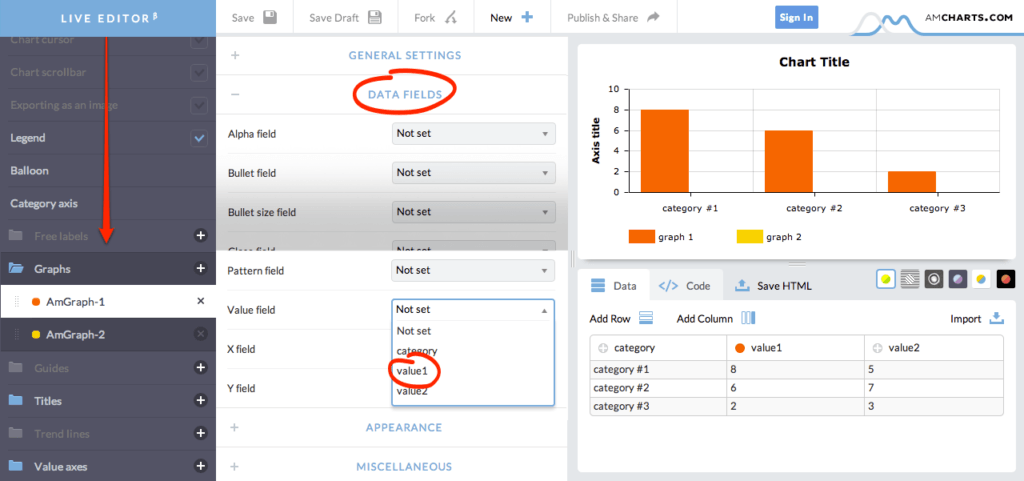Collapse the Graphs folder
1024x481 pixels.
pos(16,268)
